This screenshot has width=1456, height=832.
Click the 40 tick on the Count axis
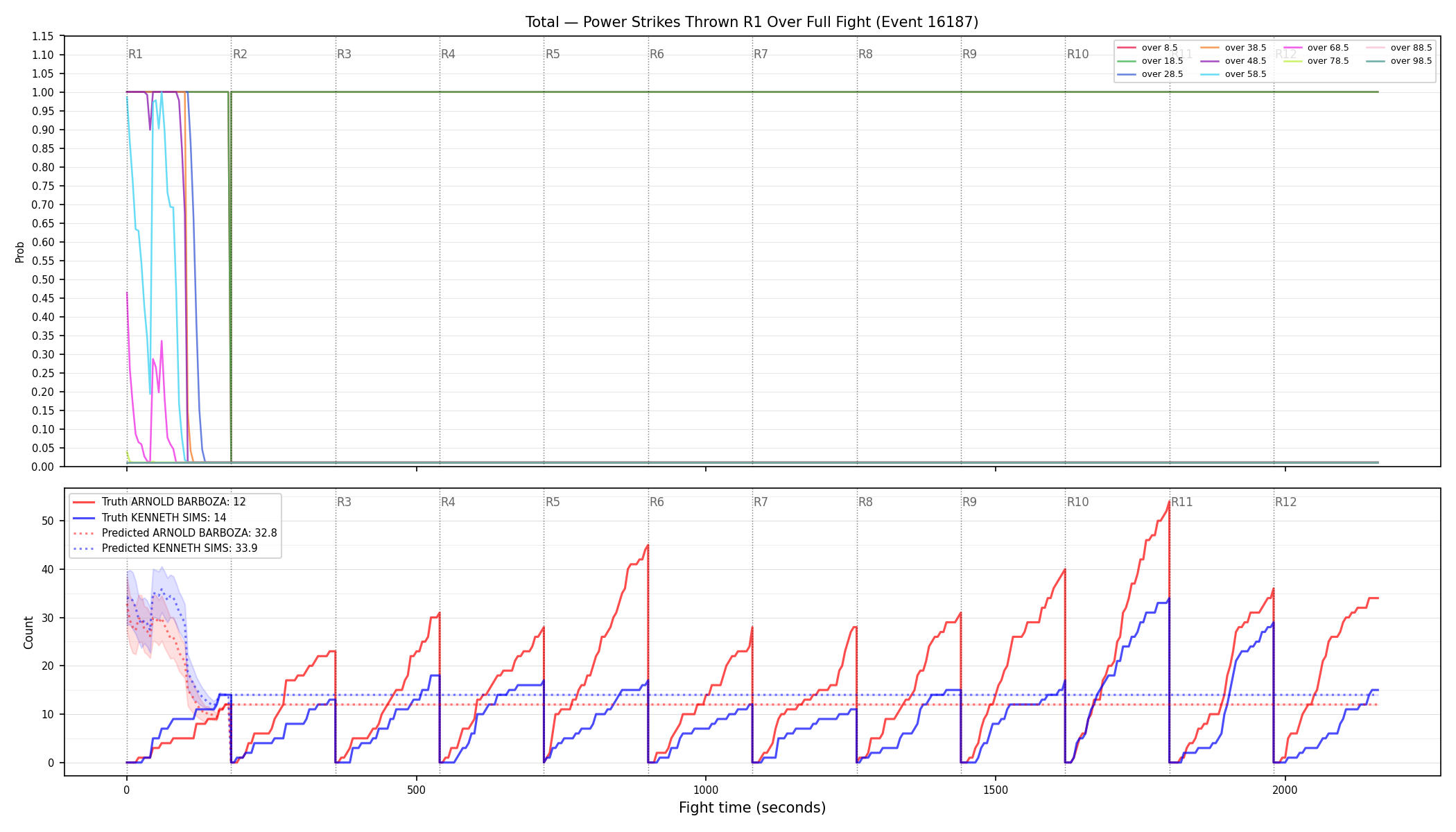click(x=48, y=569)
